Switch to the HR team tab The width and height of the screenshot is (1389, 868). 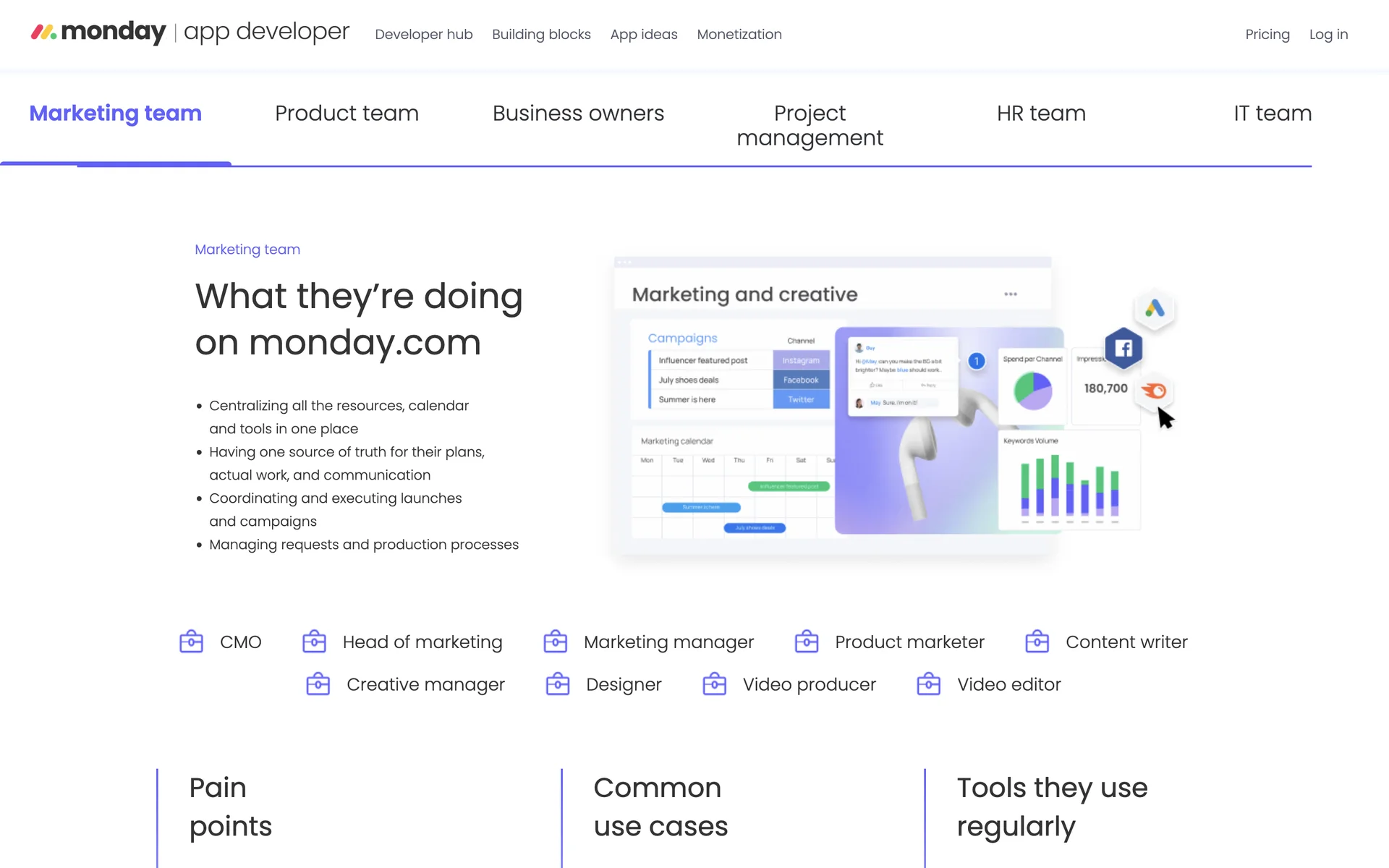(x=1041, y=114)
